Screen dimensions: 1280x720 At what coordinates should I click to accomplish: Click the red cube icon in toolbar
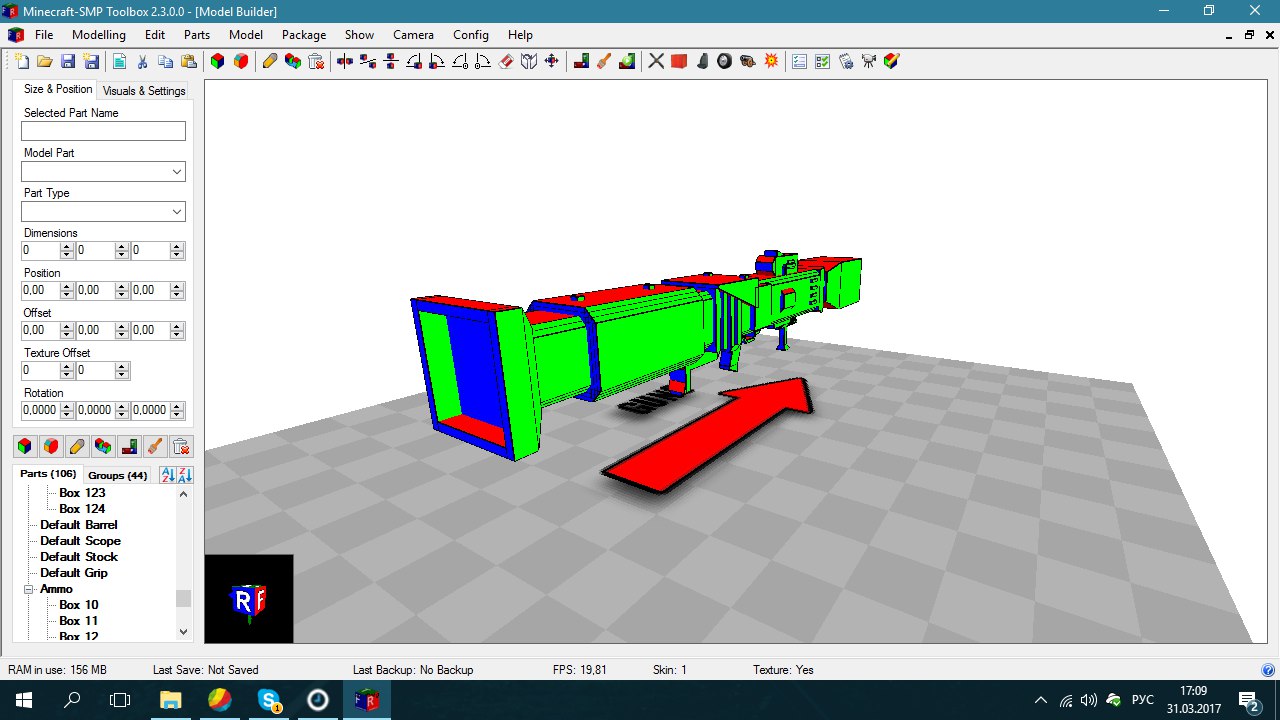679,61
